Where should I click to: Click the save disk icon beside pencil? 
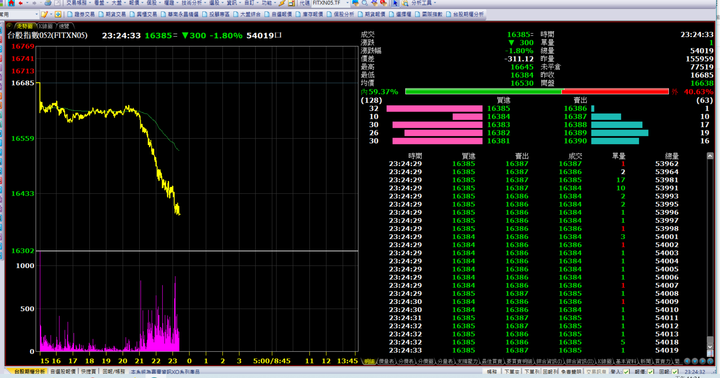point(292,3)
